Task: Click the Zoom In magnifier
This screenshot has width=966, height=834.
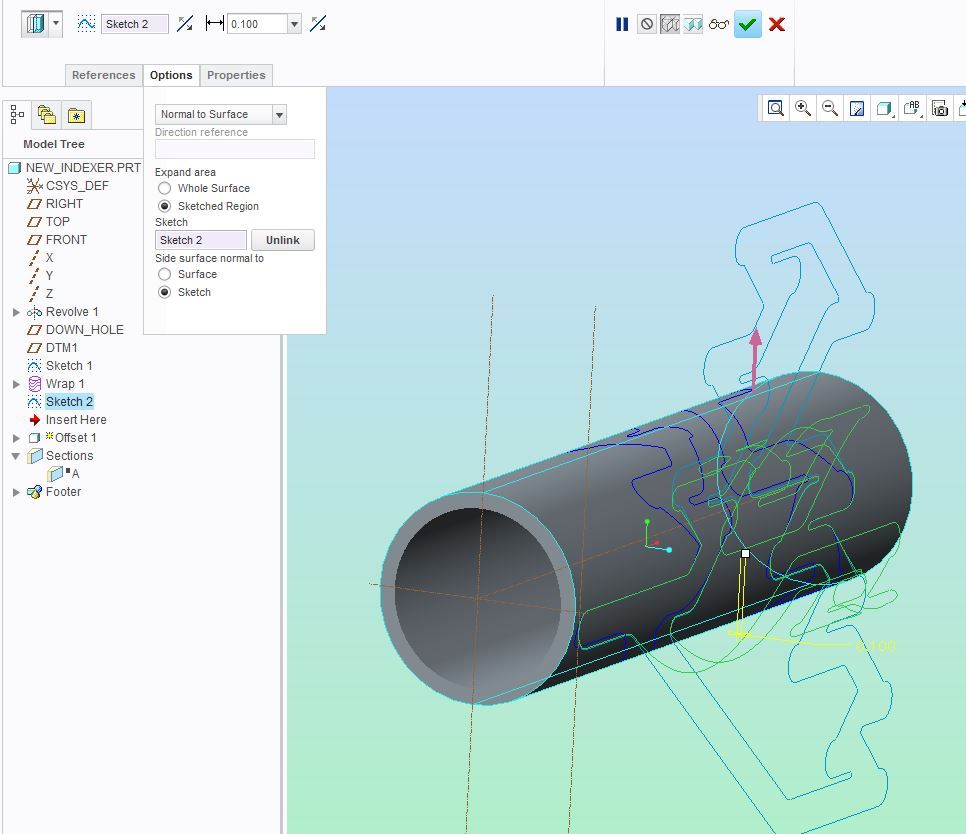Action: [x=803, y=108]
